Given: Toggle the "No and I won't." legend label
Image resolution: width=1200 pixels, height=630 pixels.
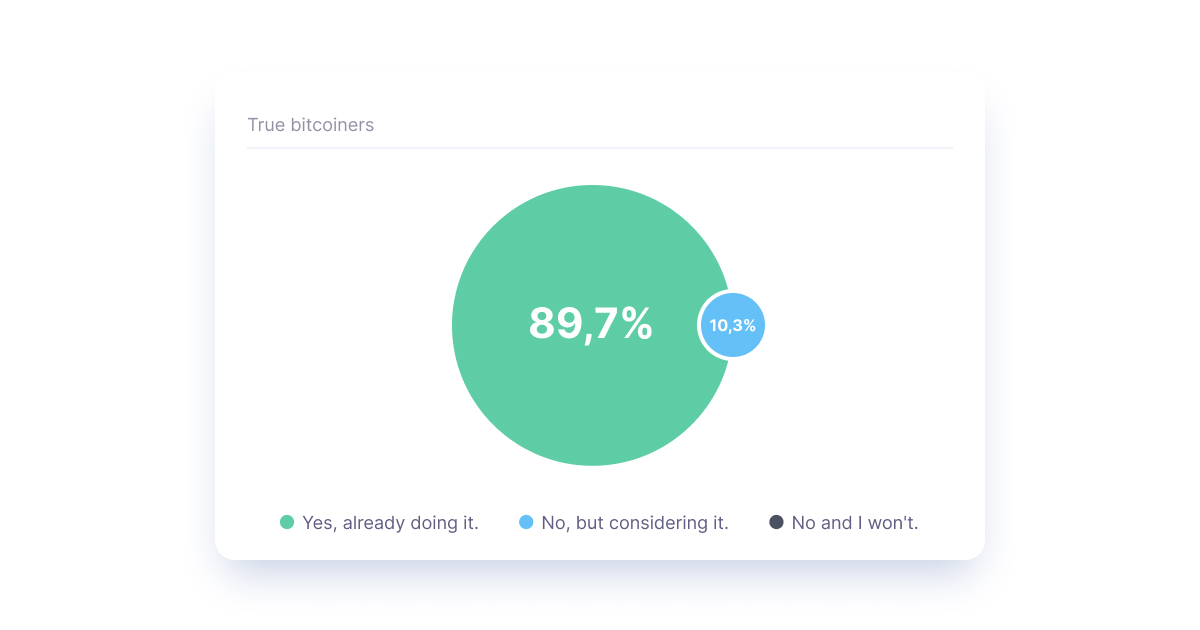Looking at the screenshot, I should click(854, 522).
